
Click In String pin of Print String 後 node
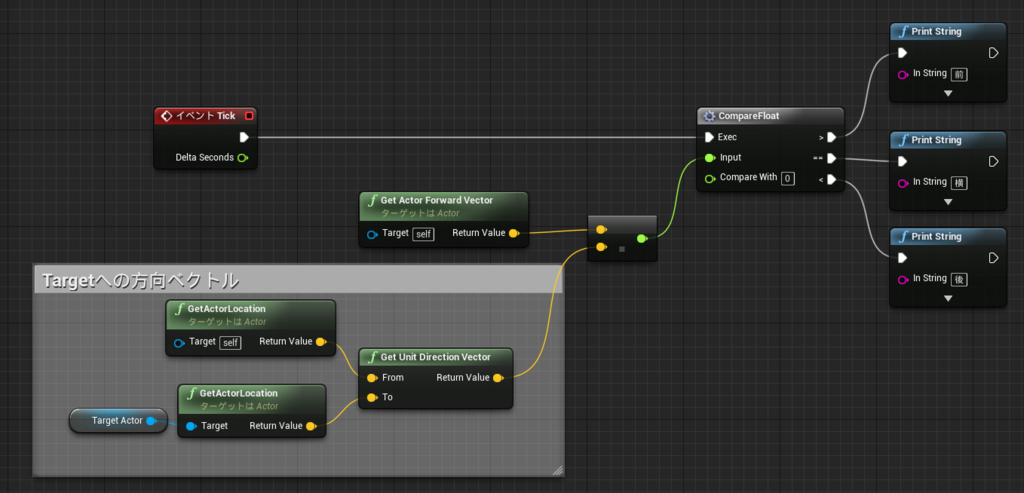(x=903, y=279)
